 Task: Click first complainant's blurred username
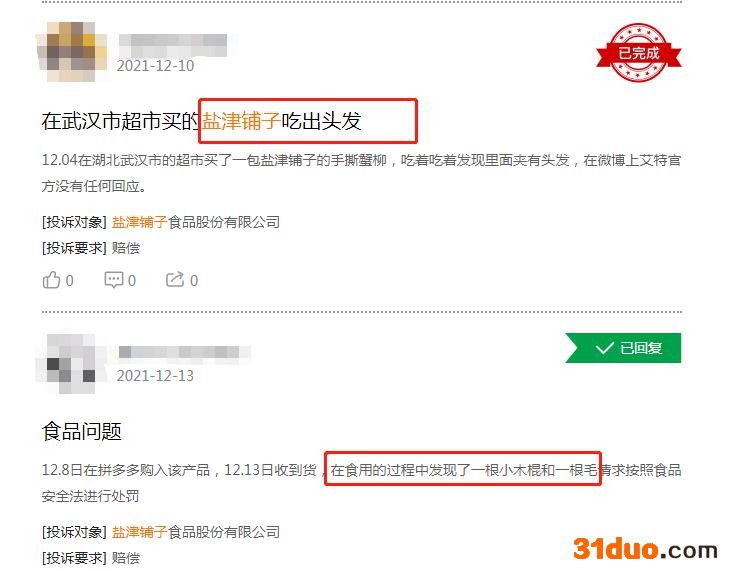(173, 46)
